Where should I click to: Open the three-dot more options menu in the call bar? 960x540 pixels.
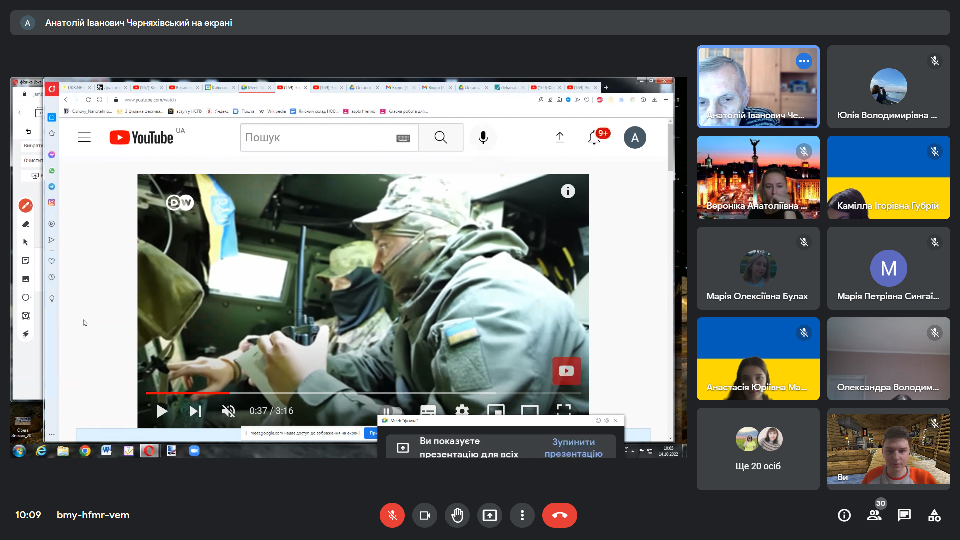(521, 515)
